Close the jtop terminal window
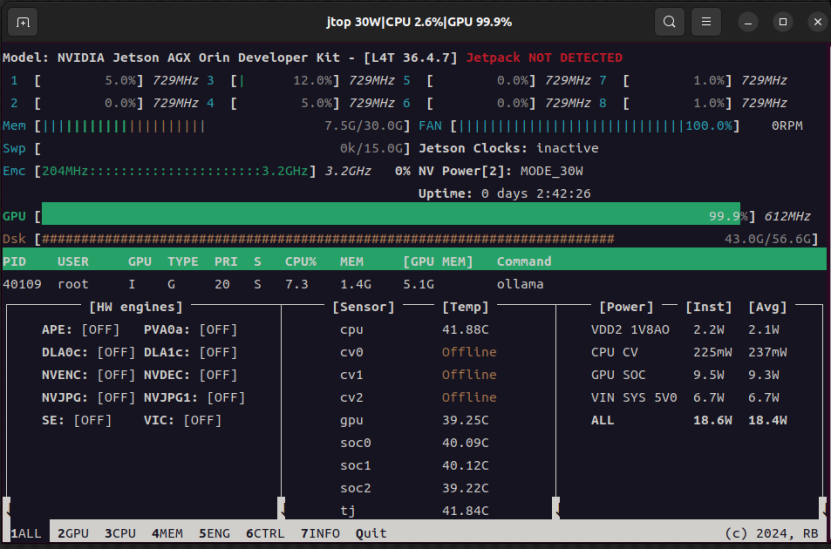831x549 pixels. pos(818,22)
